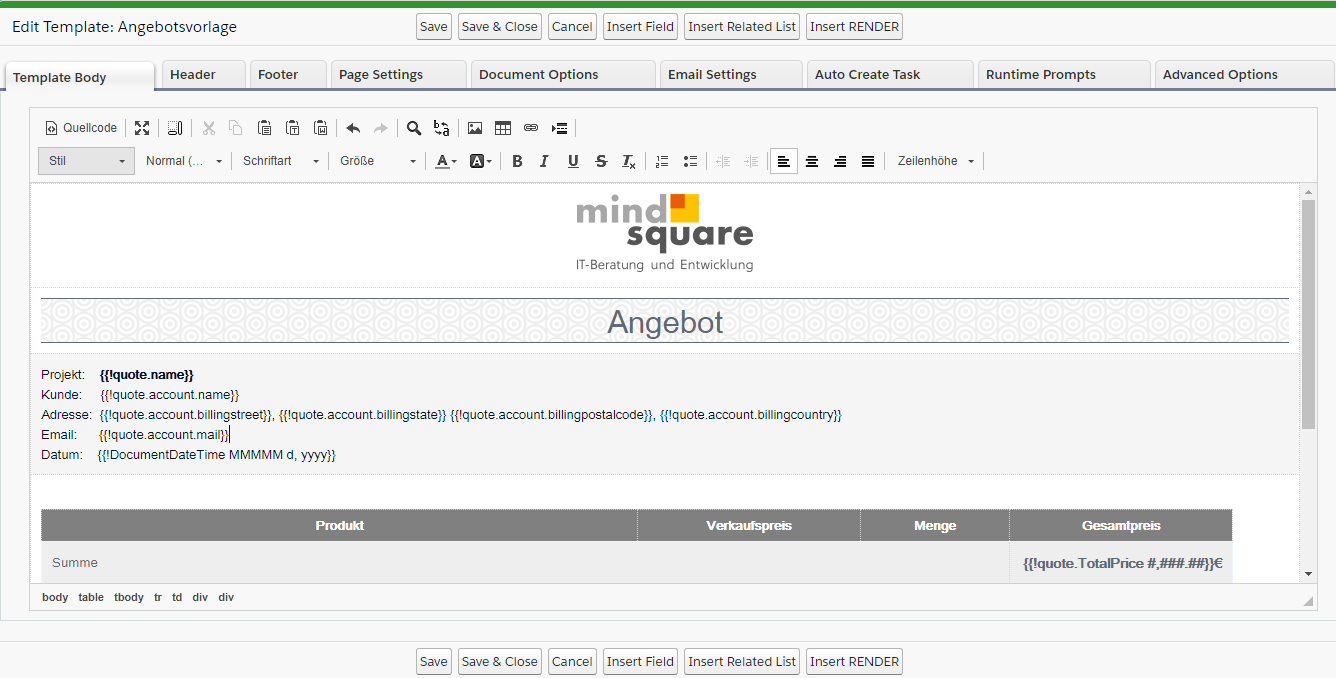Select the Template Body tab
The height and width of the screenshot is (678, 1336).
[x=80, y=77]
